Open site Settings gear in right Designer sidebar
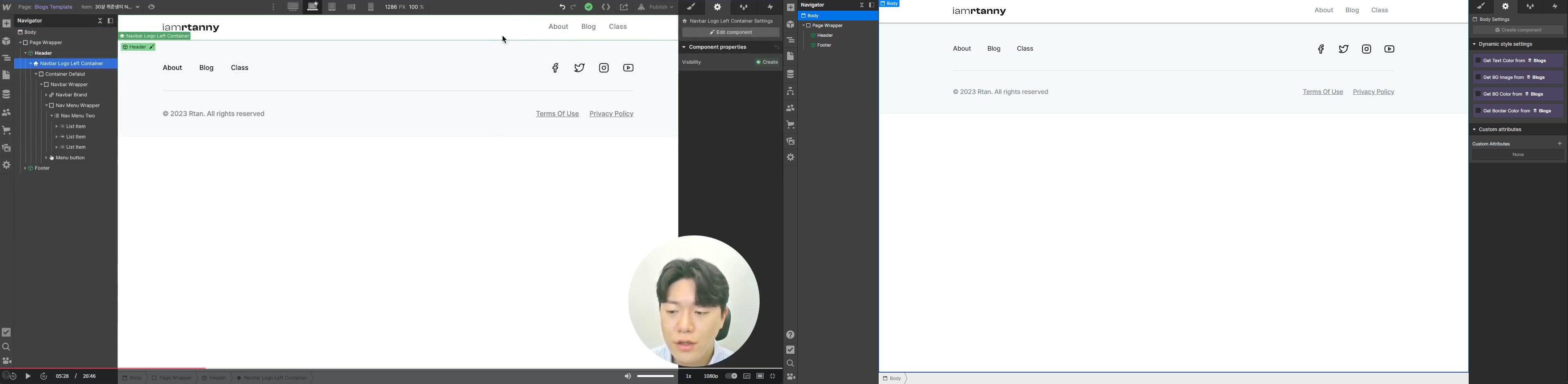The height and width of the screenshot is (384, 1568). 790,157
